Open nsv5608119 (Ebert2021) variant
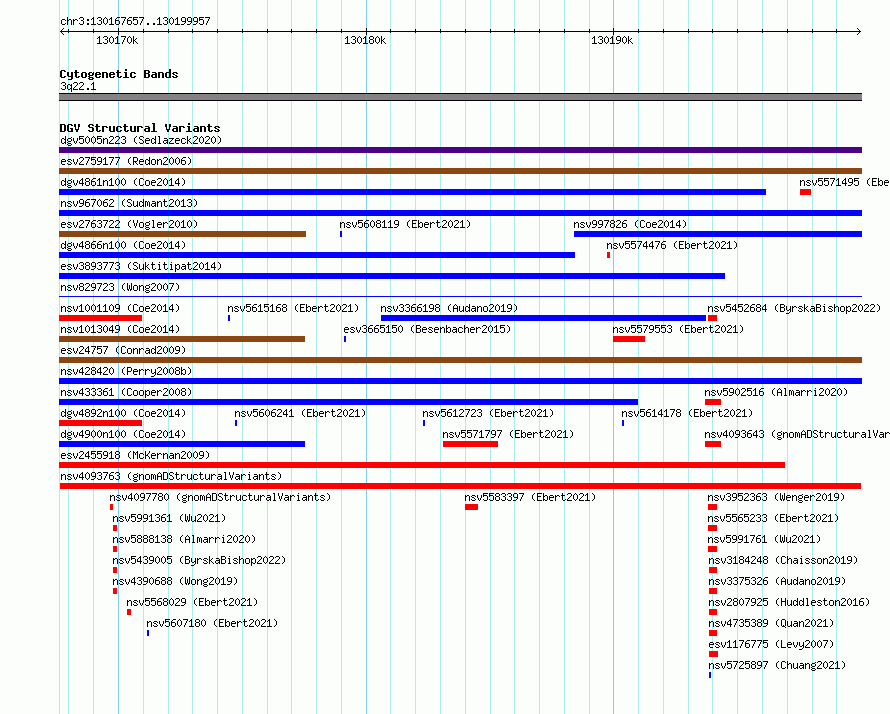 [405, 224]
